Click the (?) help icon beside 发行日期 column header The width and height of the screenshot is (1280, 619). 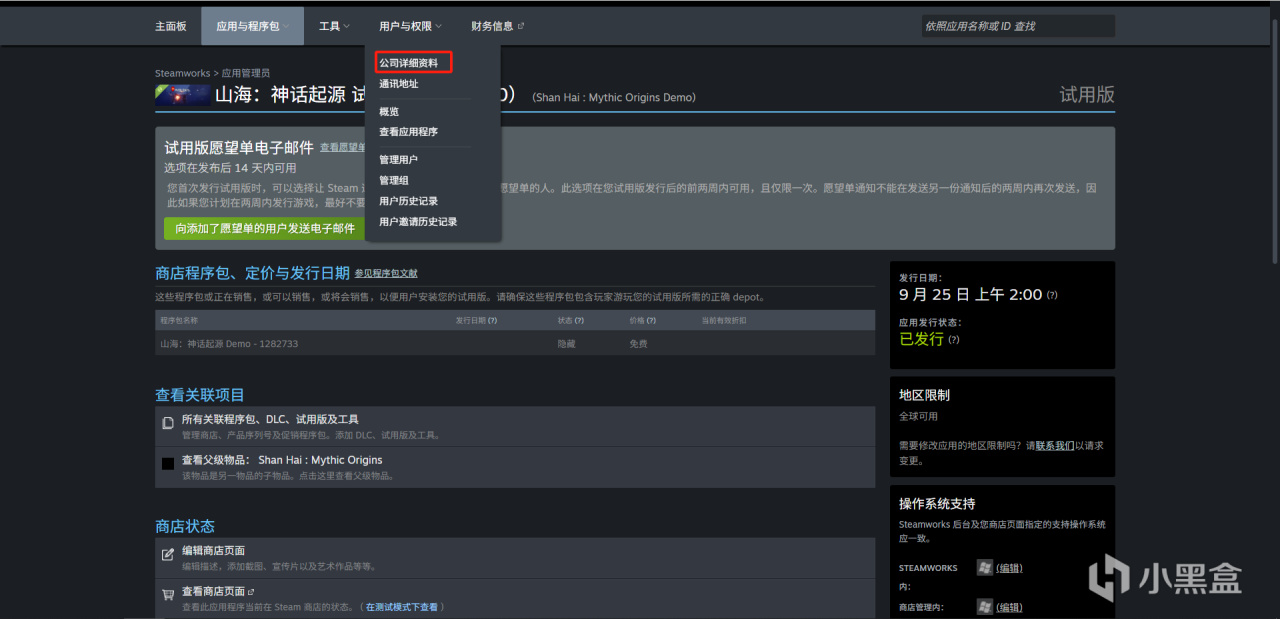coord(492,320)
